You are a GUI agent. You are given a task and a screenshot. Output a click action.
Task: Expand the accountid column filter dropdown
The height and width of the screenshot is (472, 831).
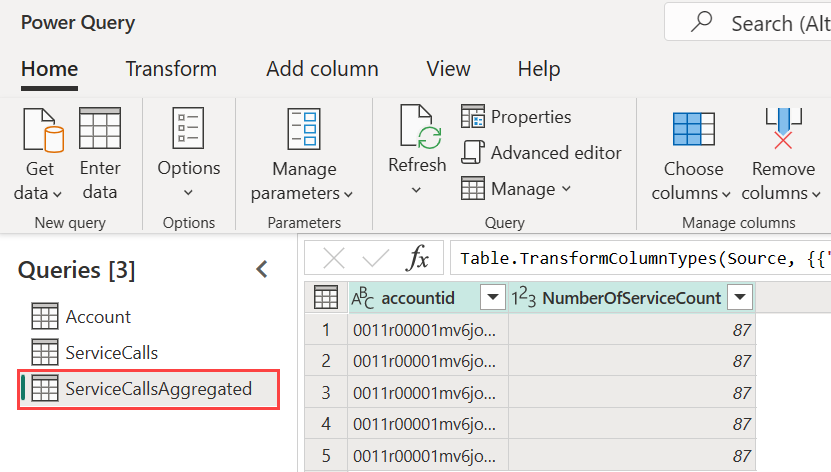click(x=493, y=298)
